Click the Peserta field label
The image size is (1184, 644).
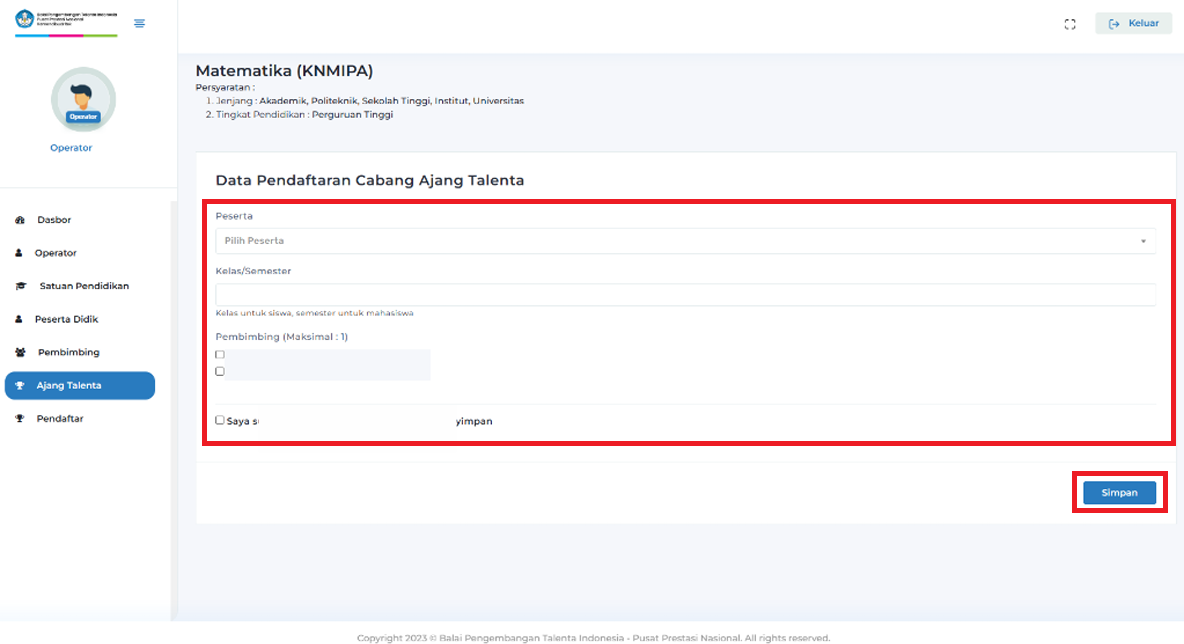(x=234, y=216)
